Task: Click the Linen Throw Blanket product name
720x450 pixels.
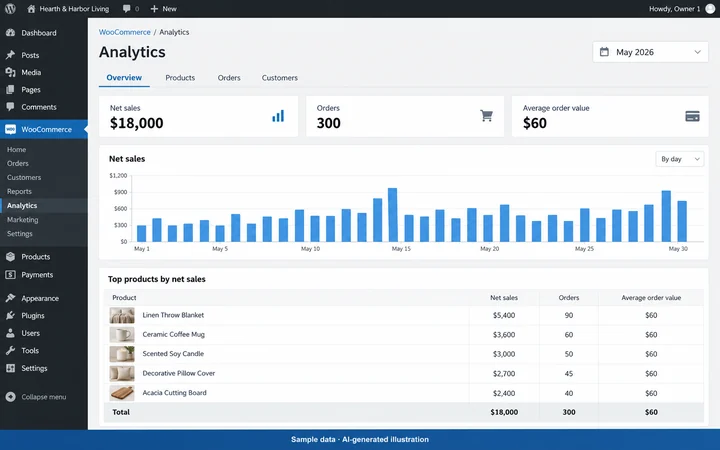Action: click(x=173, y=315)
